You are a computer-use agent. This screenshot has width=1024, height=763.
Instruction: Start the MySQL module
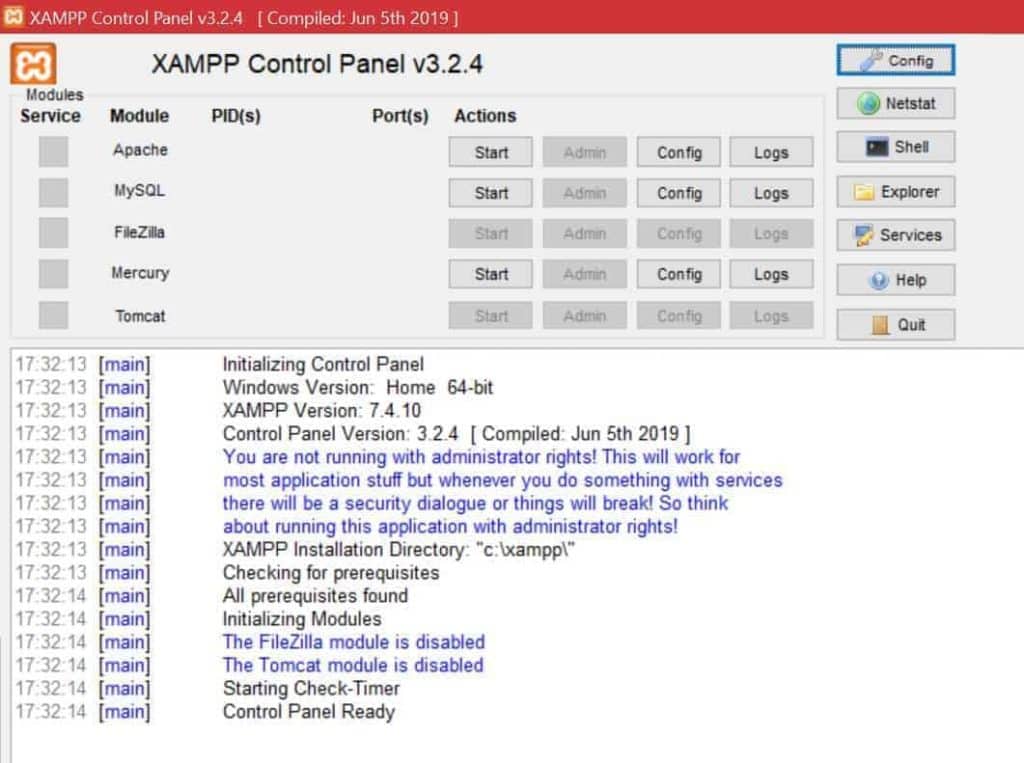tap(490, 193)
